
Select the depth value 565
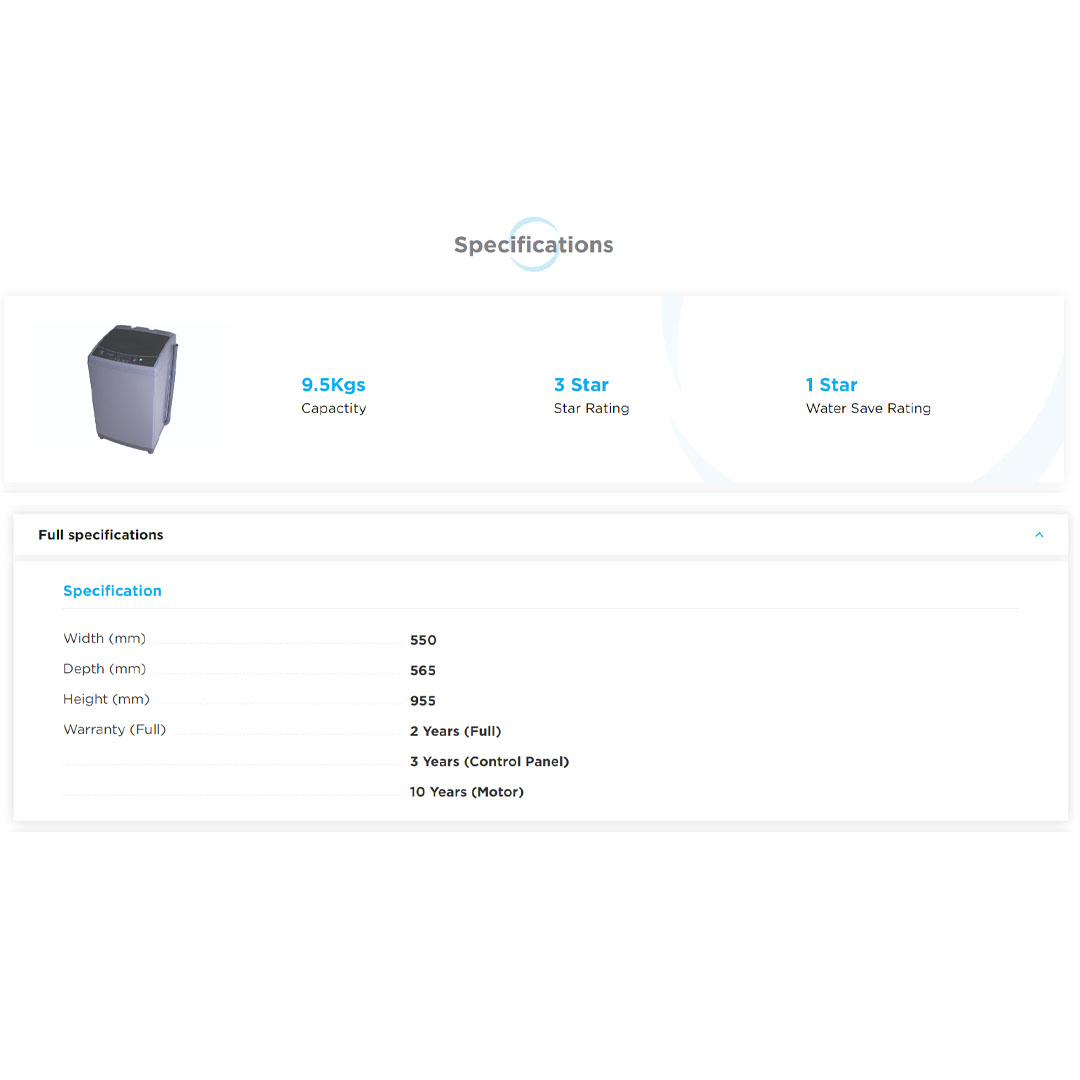[423, 671]
